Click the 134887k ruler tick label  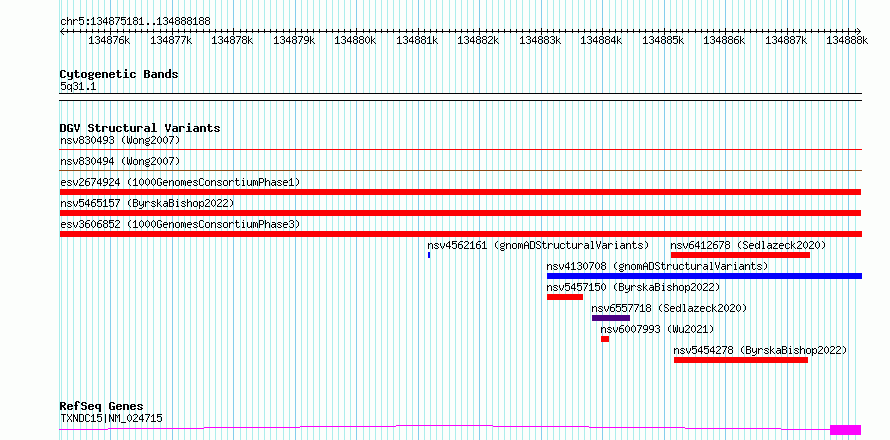[x=787, y=40]
